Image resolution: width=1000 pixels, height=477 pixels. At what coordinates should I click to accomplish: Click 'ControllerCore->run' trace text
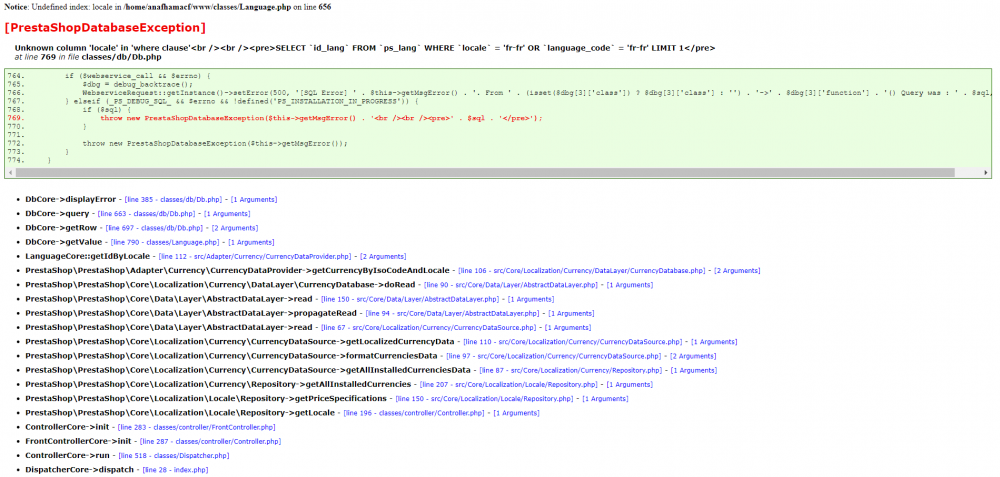(68, 455)
